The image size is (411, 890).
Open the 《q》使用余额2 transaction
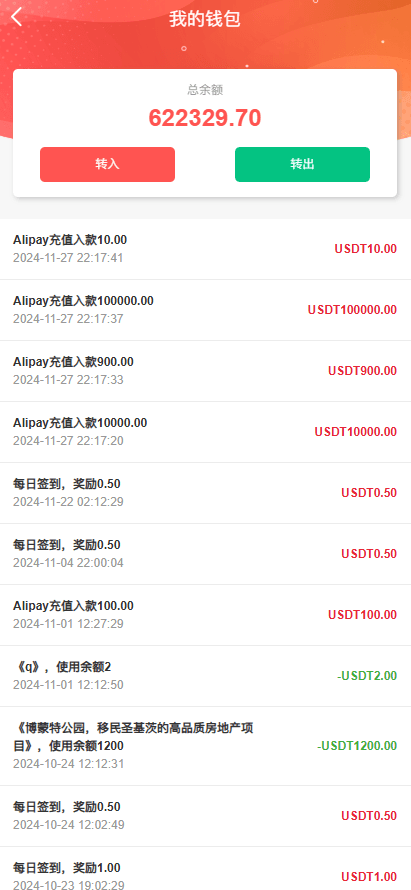(206, 676)
